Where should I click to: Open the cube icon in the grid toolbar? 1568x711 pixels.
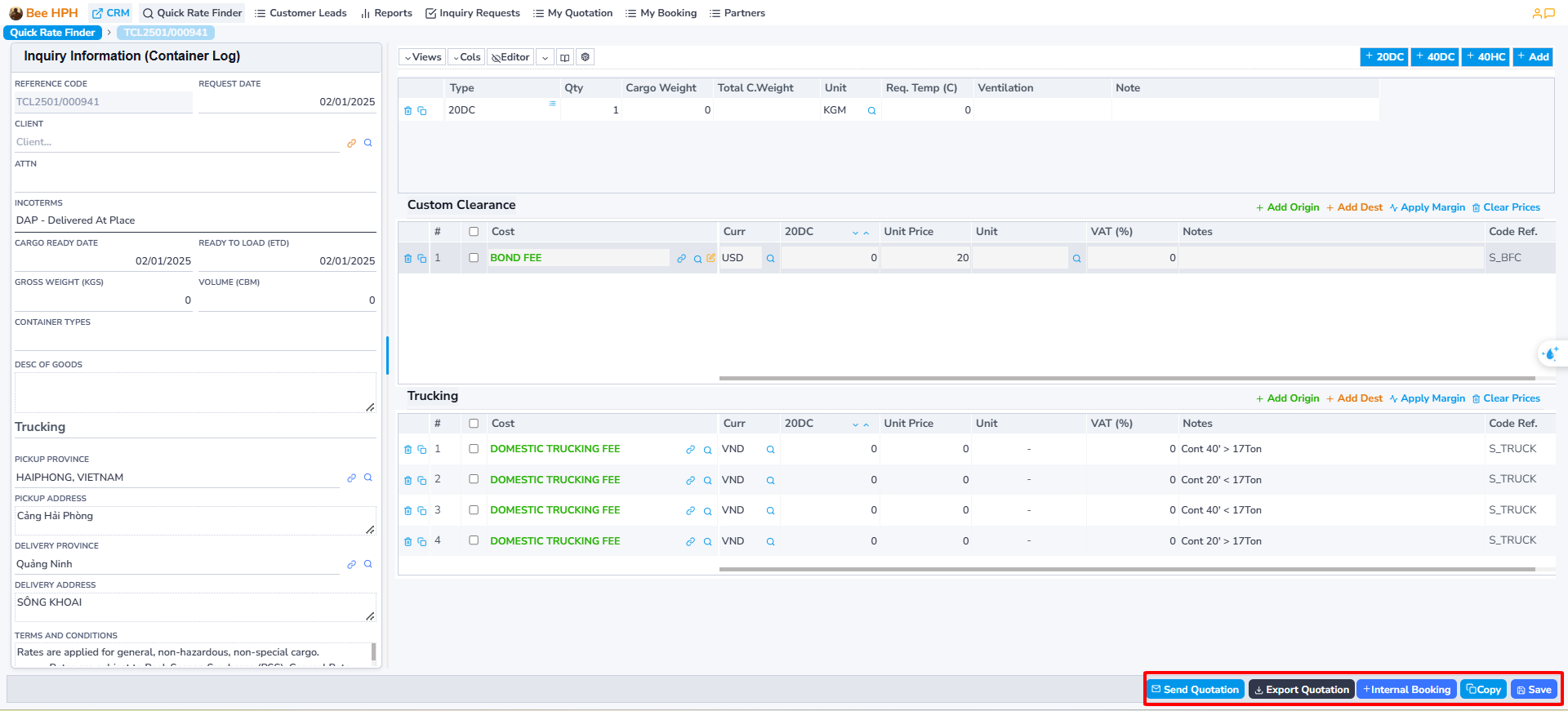pyautogui.click(x=586, y=57)
